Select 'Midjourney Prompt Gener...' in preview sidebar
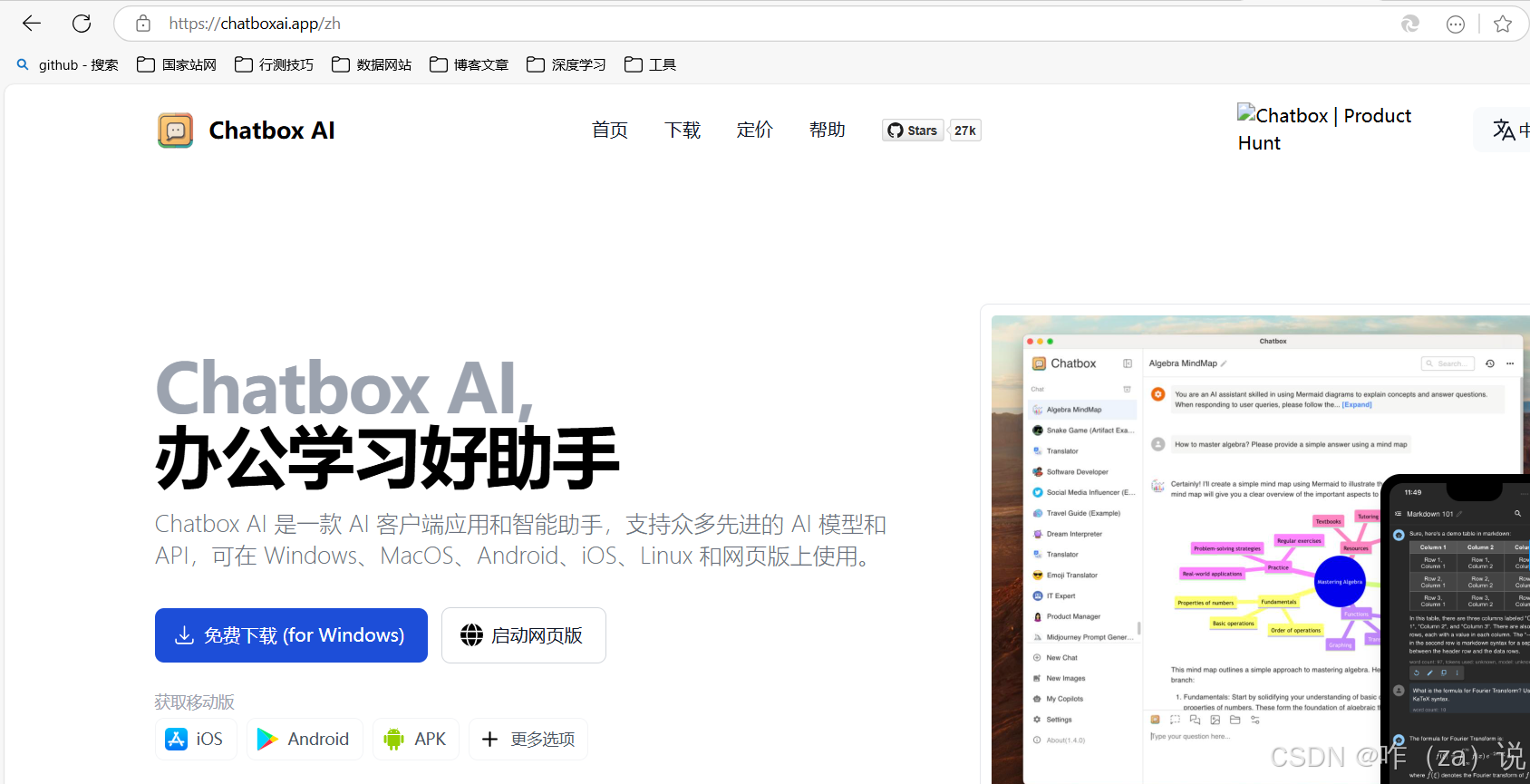The width and height of the screenshot is (1530, 784). (1083, 637)
